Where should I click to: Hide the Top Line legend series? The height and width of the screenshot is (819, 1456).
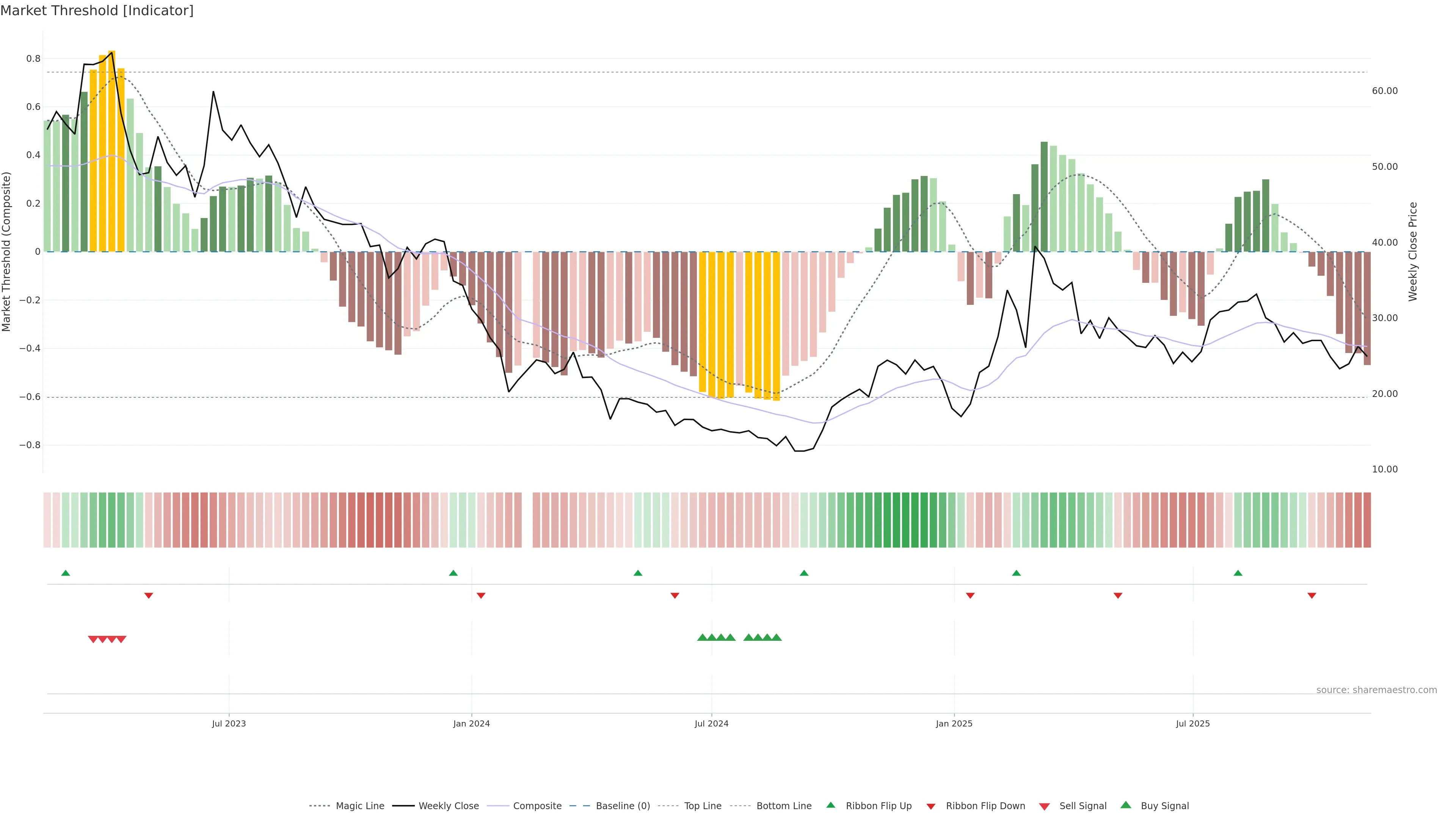click(x=703, y=806)
